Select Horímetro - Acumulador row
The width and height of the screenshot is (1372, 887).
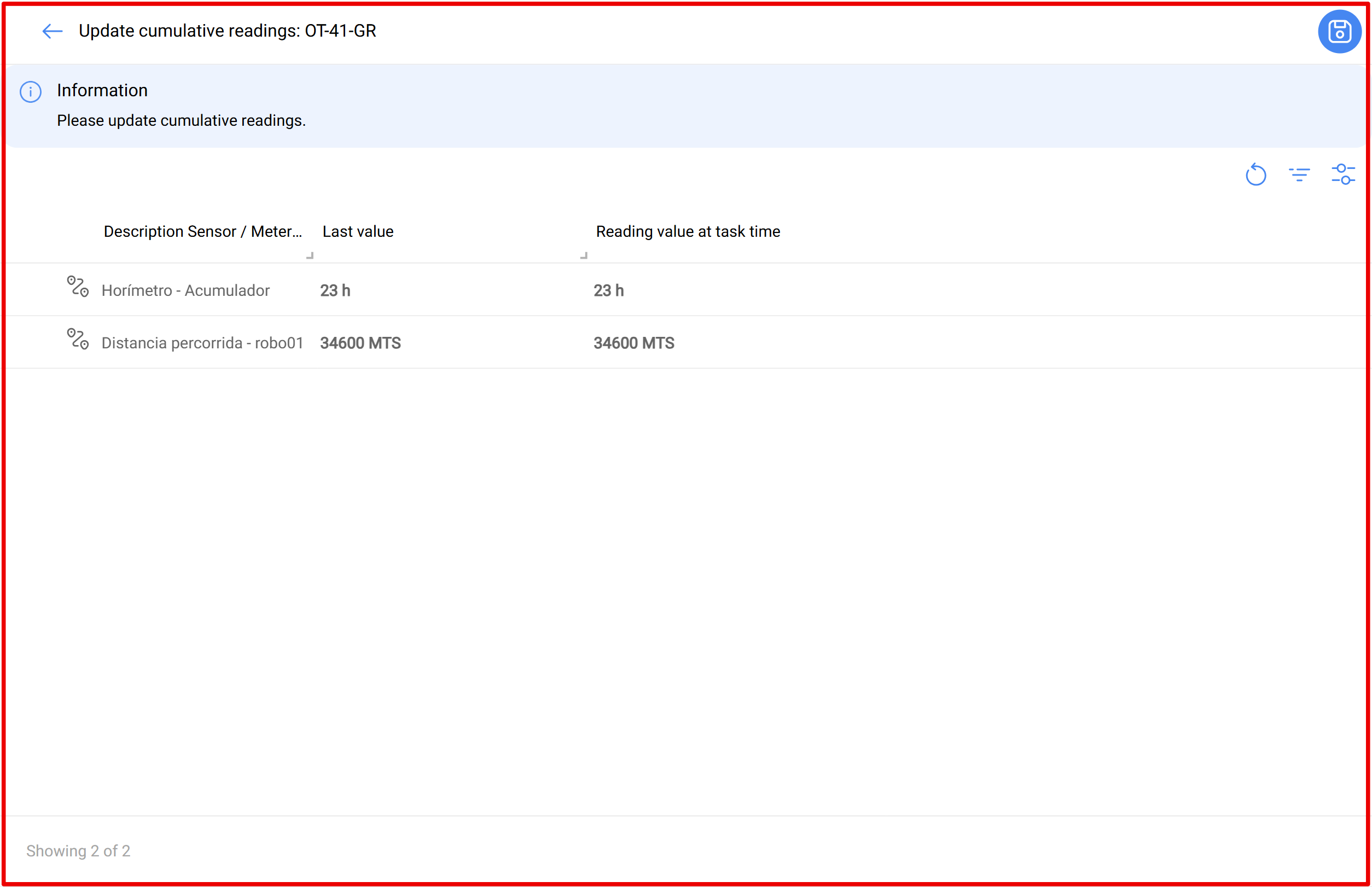[185, 290]
